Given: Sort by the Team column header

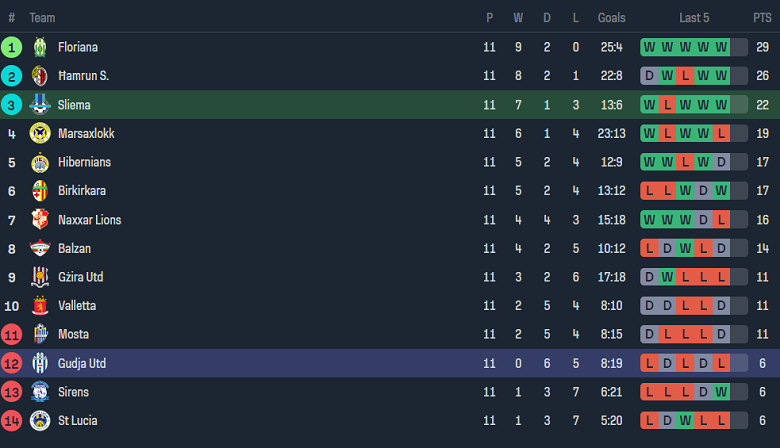Looking at the screenshot, I should click(x=42, y=18).
